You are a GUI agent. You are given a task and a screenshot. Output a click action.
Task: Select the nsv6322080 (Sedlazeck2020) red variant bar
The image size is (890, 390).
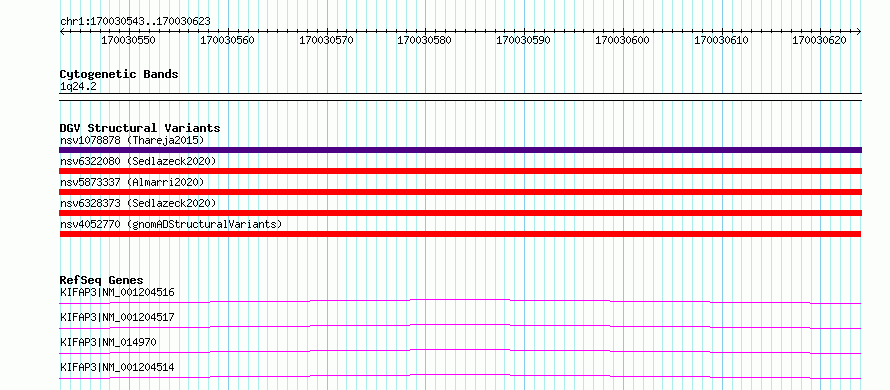(460, 171)
